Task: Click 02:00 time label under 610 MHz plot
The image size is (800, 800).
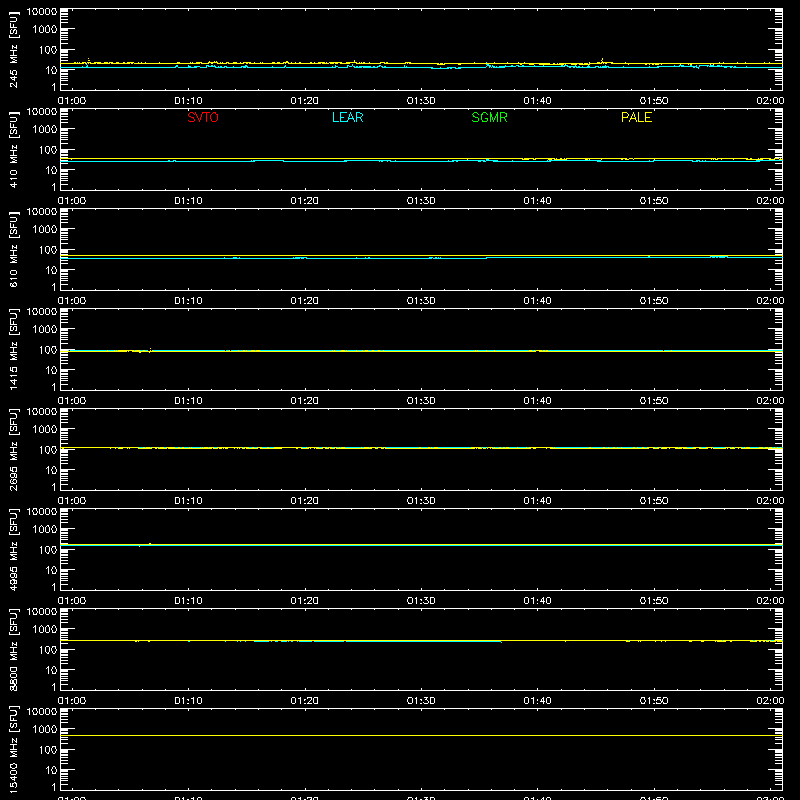Action: coord(770,301)
